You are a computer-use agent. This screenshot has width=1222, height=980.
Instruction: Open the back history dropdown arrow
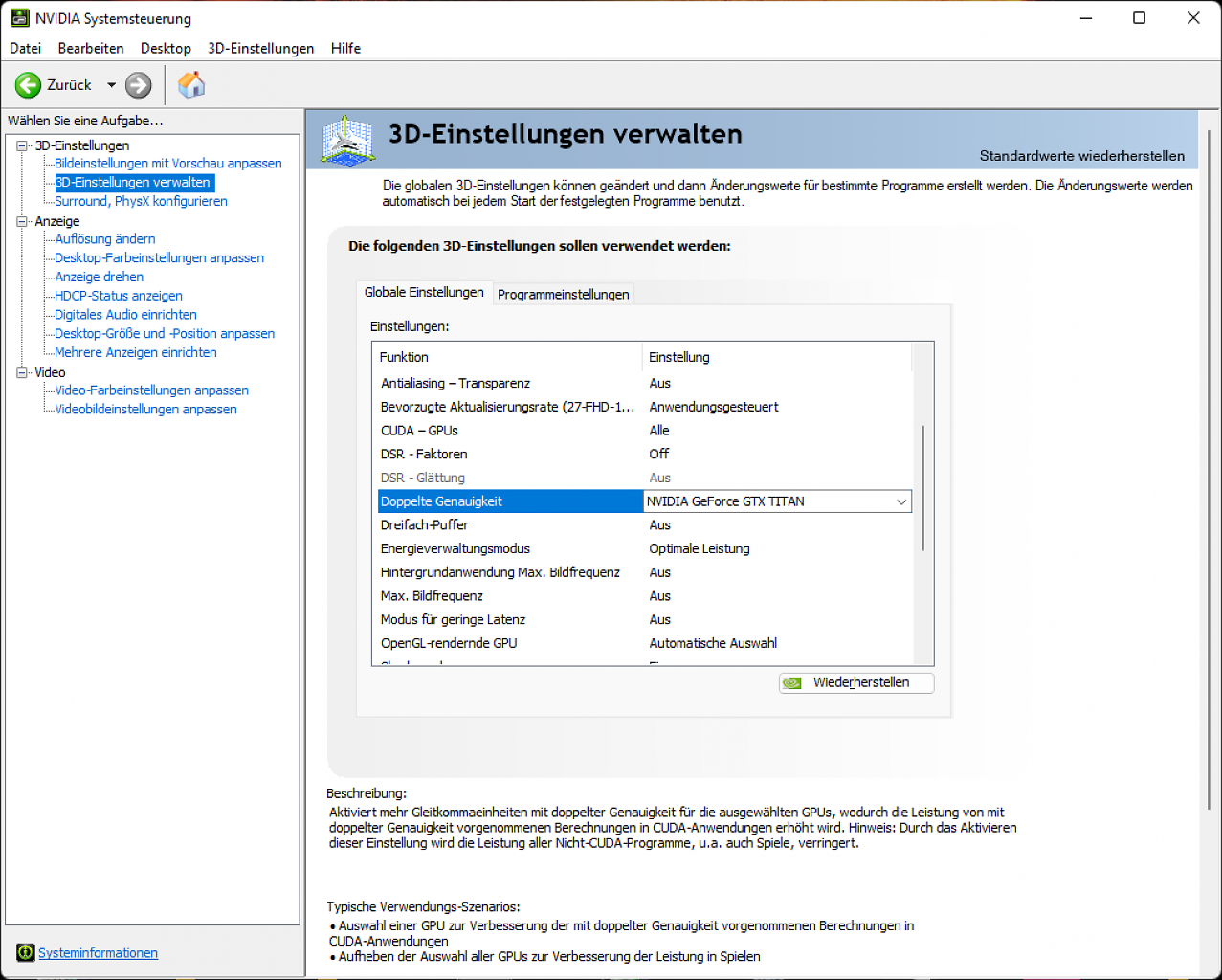(111, 85)
